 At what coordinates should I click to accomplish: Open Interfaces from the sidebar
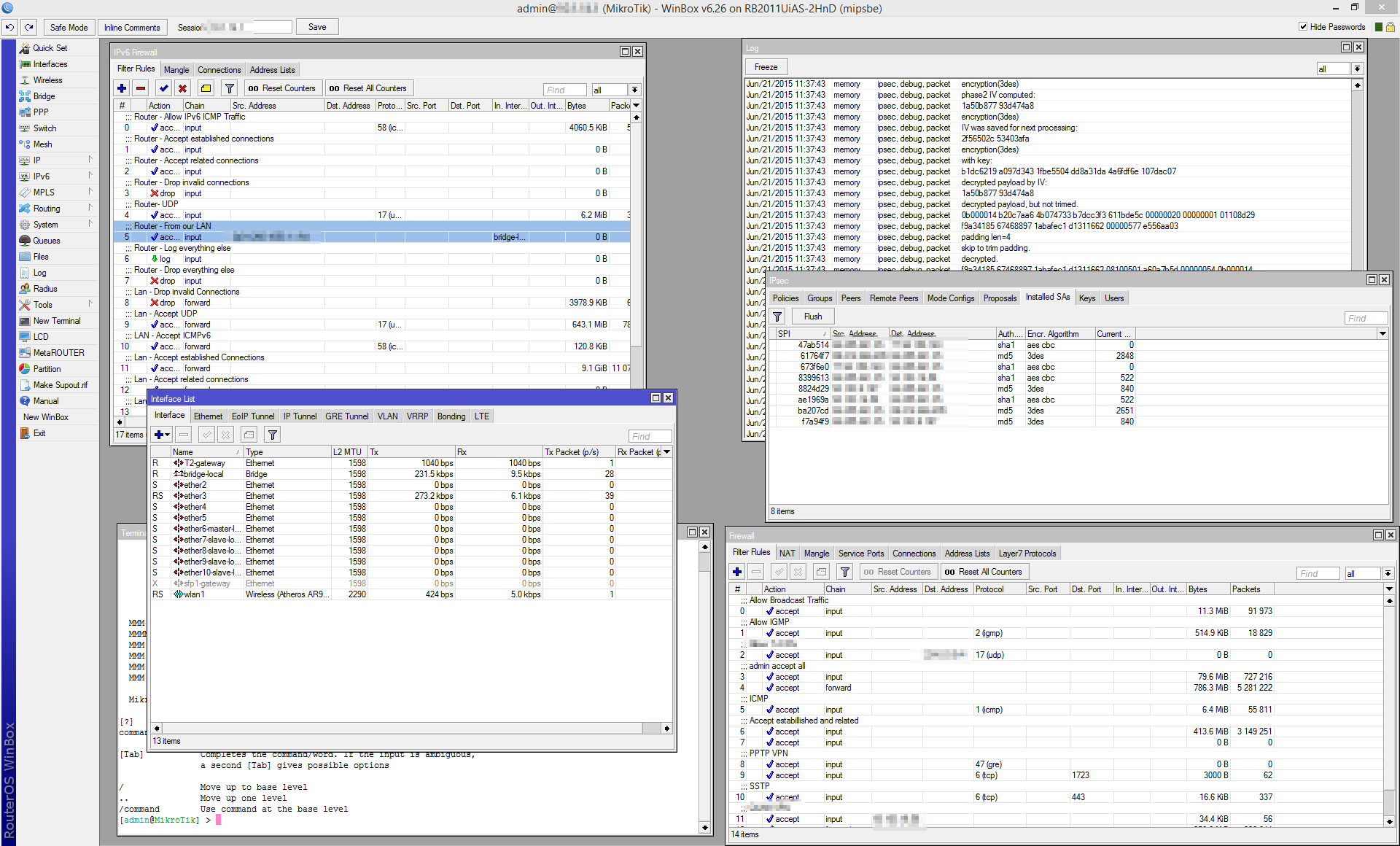[x=50, y=64]
